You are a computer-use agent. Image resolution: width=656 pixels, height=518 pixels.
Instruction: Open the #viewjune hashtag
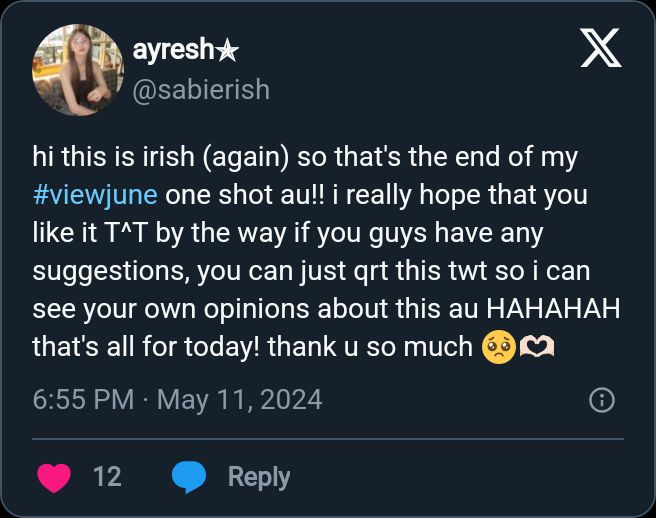click(x=95, y=194)
